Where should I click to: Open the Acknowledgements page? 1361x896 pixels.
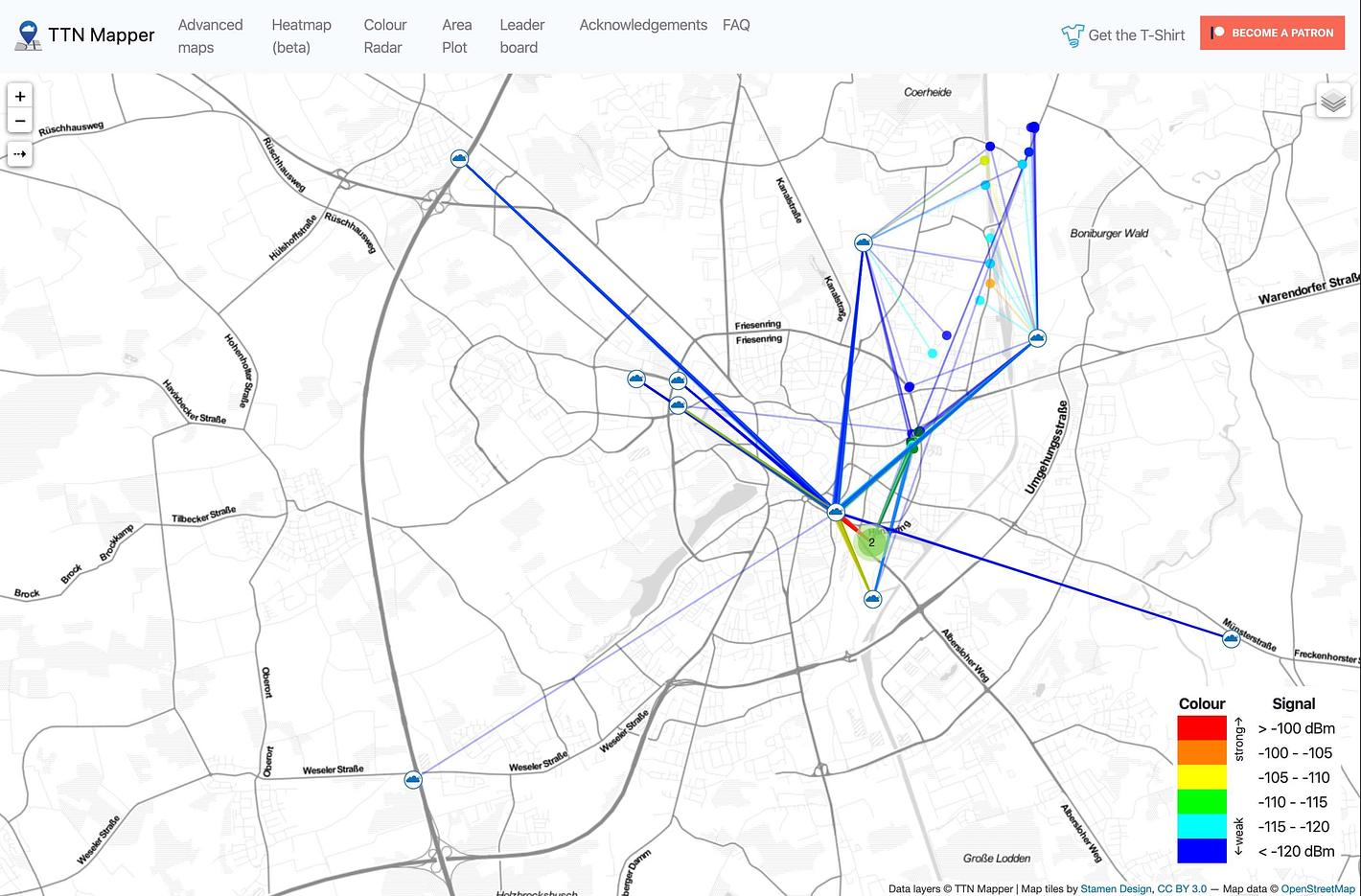click(x=642, y=25)
